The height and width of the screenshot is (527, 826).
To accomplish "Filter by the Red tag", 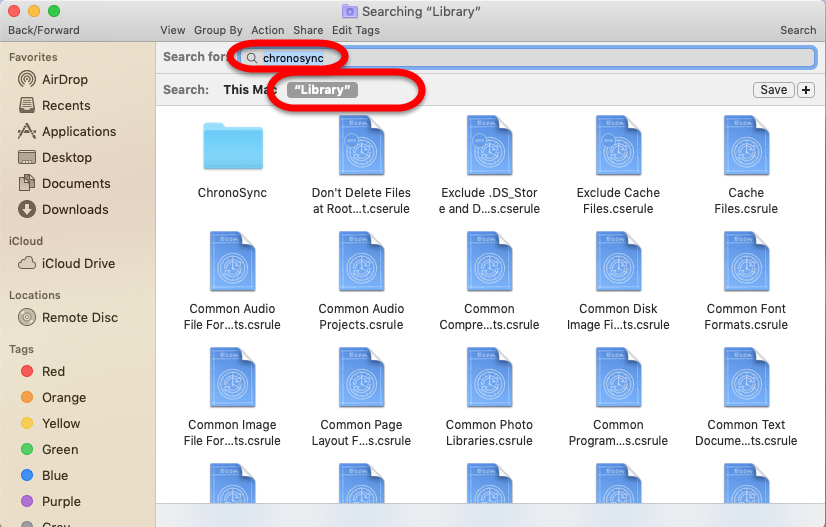I will [53, 371].
